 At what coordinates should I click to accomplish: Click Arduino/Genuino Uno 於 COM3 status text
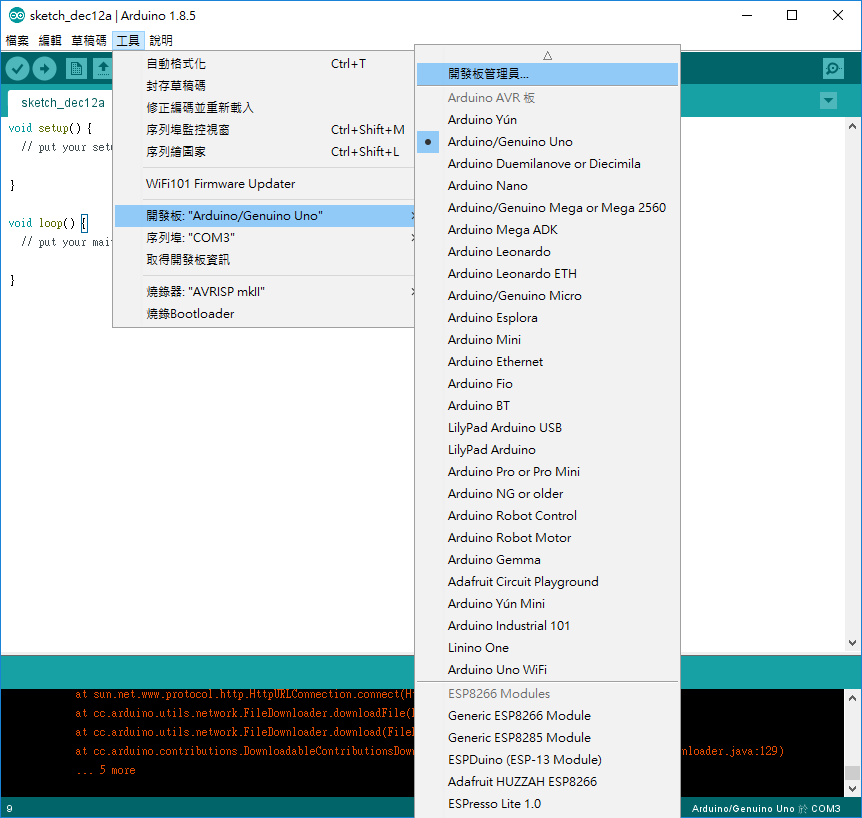(x=766, y=808)
